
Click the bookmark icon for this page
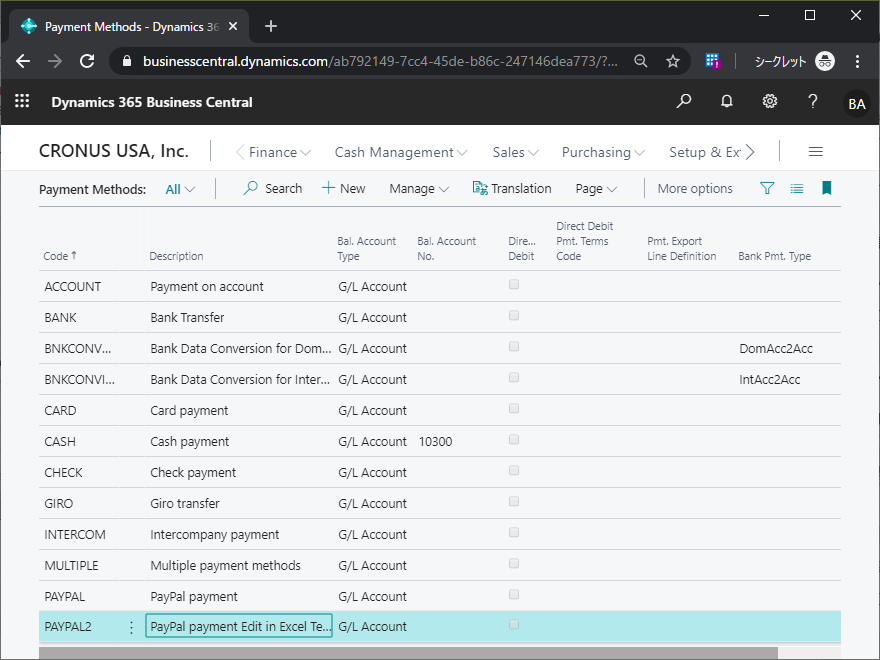pos(827,188)
